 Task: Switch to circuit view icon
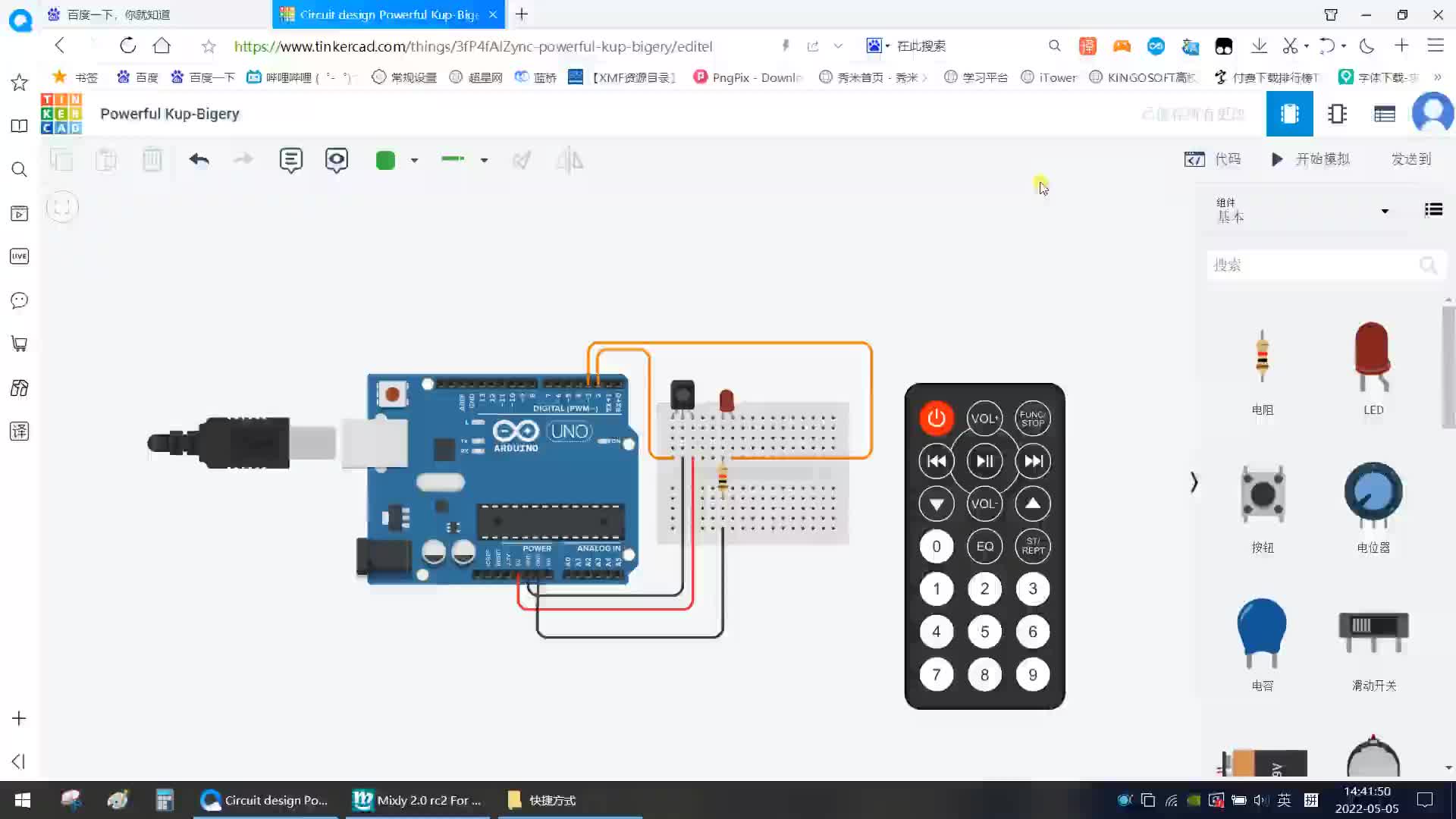coord(1290,114)
